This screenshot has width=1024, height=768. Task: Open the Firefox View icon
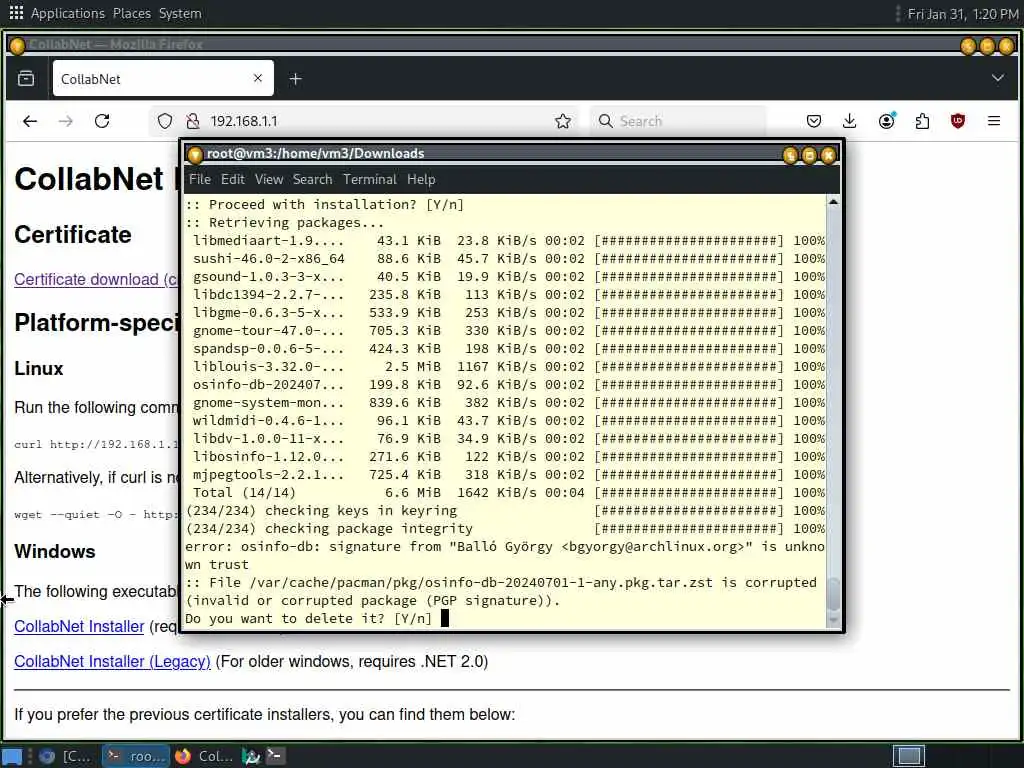click(x=26, y=79)
